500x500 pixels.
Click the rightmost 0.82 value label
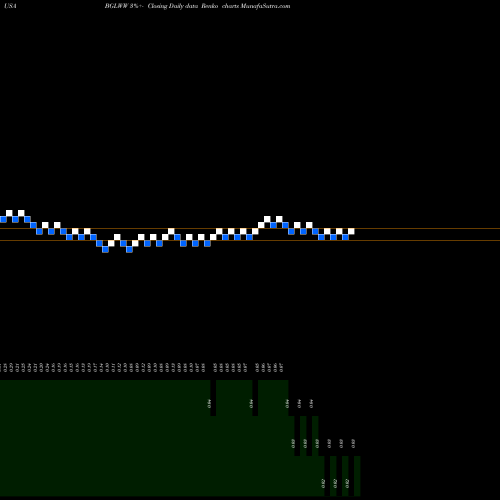pyautogui.click(x=347, y=483)
